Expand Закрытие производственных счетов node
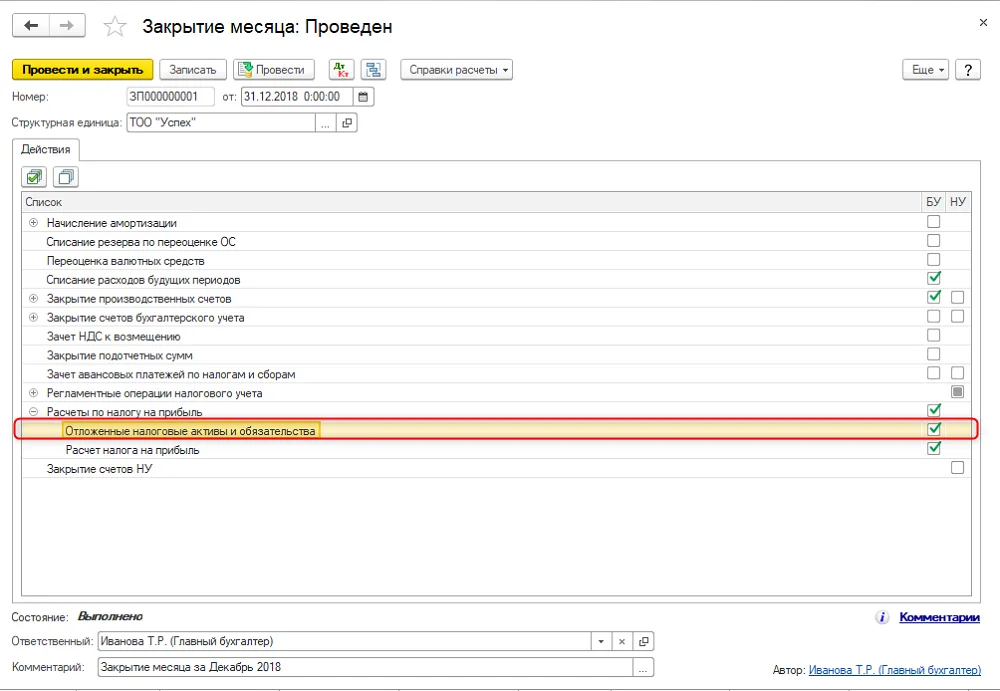The image size is (1000, 691). (x=34, y=299)
